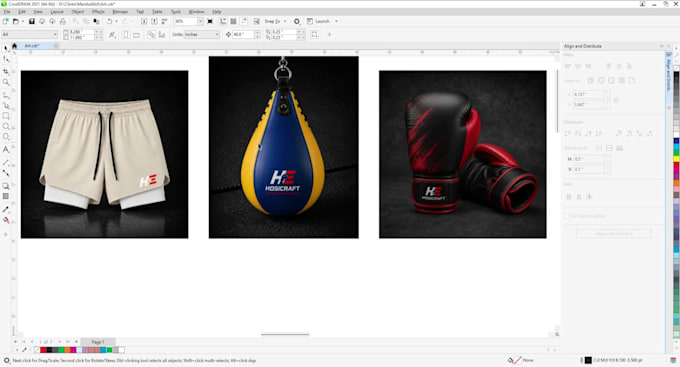Image resolution: width=680 pixels, height=367 pixels.
Task: Toggle the Snap off icon in toolbar
Action: (257, 21)
